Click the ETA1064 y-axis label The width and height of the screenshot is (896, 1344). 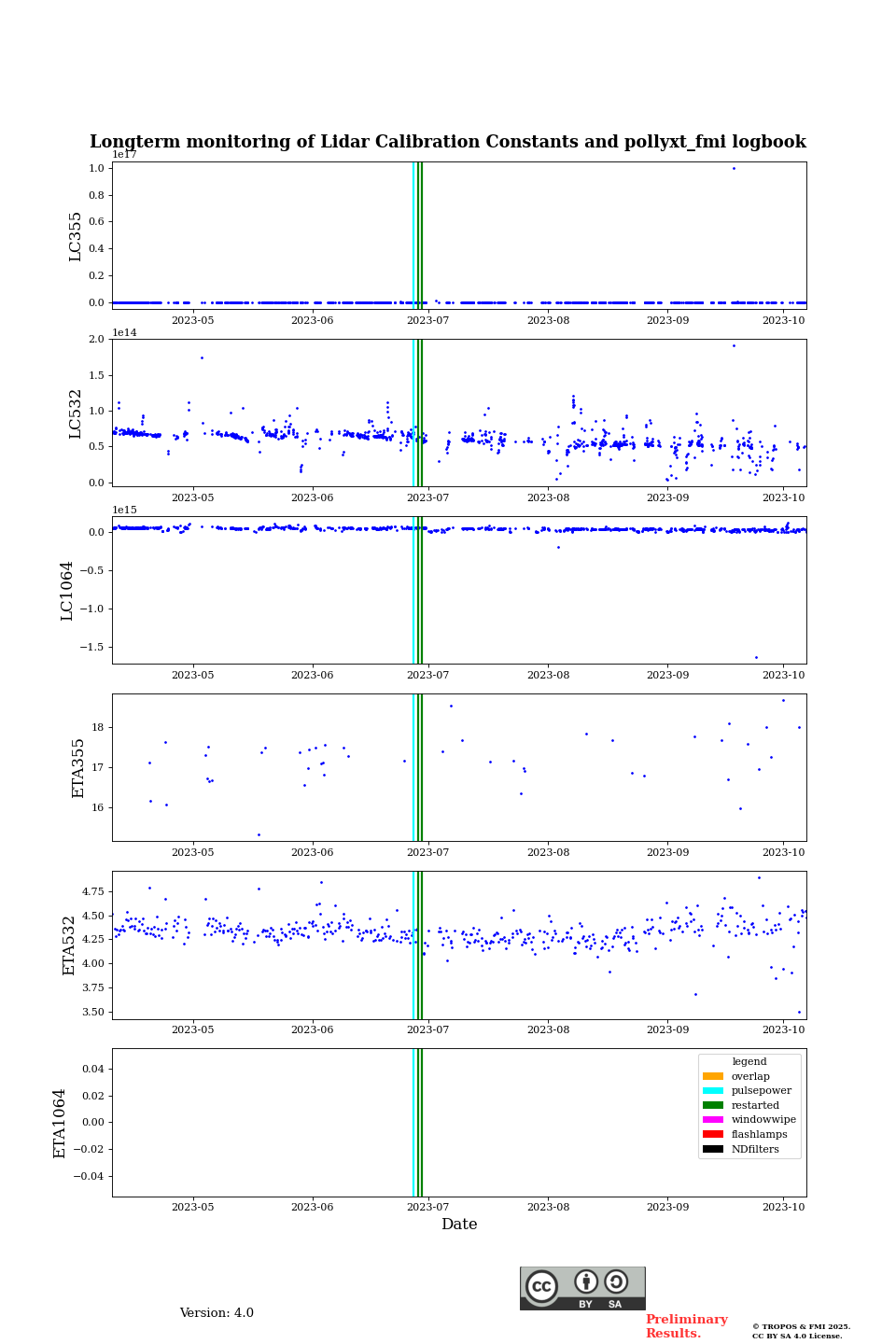pyautogui.click(x=61, y=1123)
